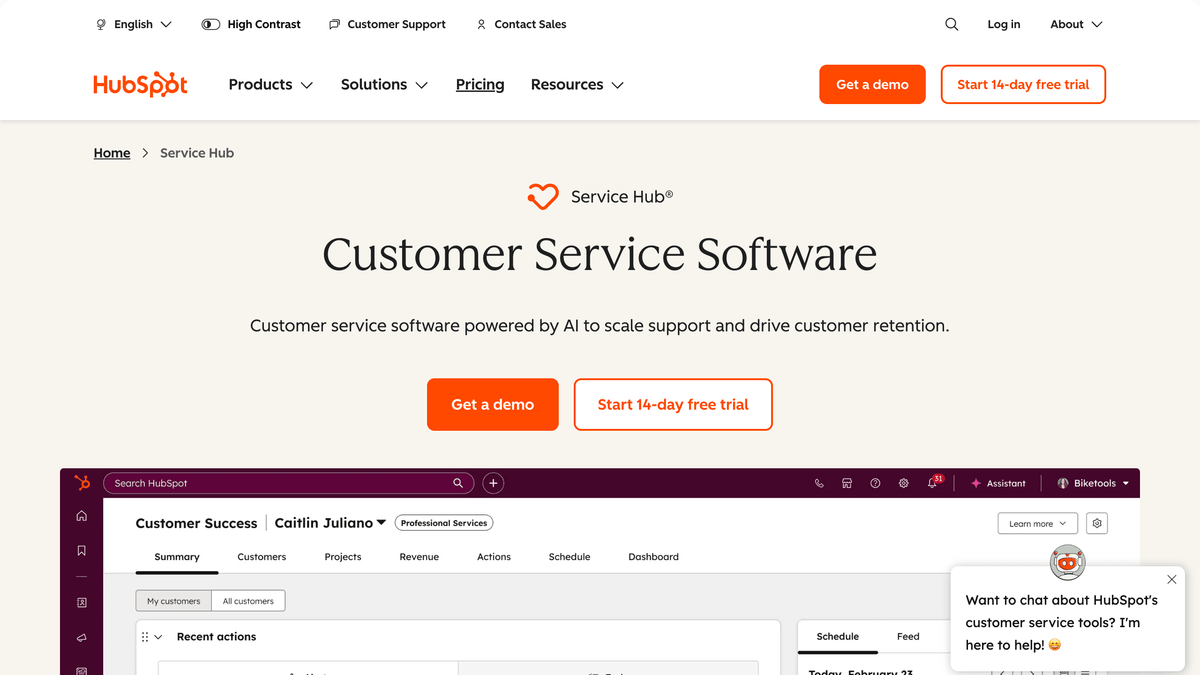Toggle High Contrast mode

pos(251,24)
